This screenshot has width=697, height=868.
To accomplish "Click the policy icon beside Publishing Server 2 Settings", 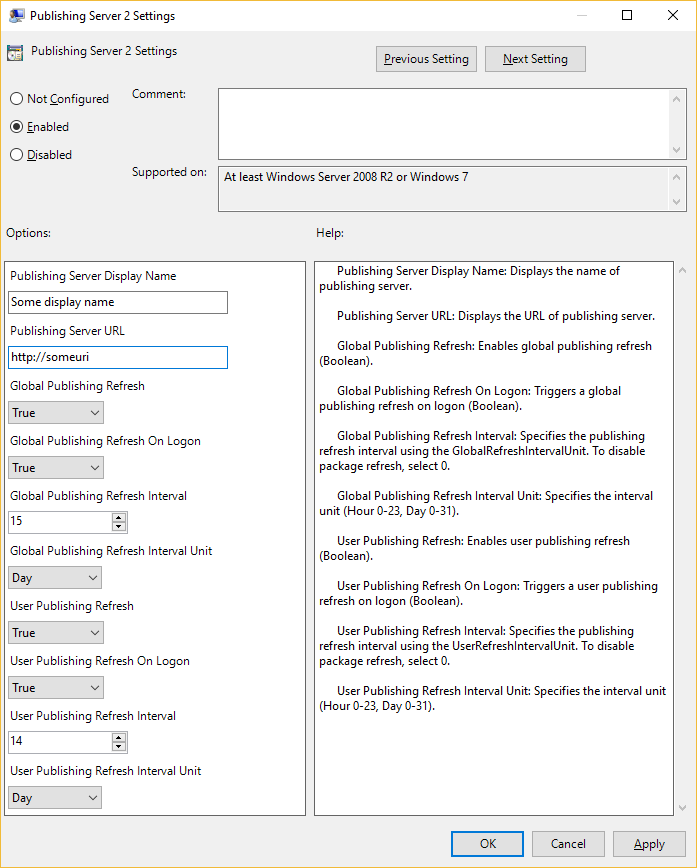I will pos(15,53).
